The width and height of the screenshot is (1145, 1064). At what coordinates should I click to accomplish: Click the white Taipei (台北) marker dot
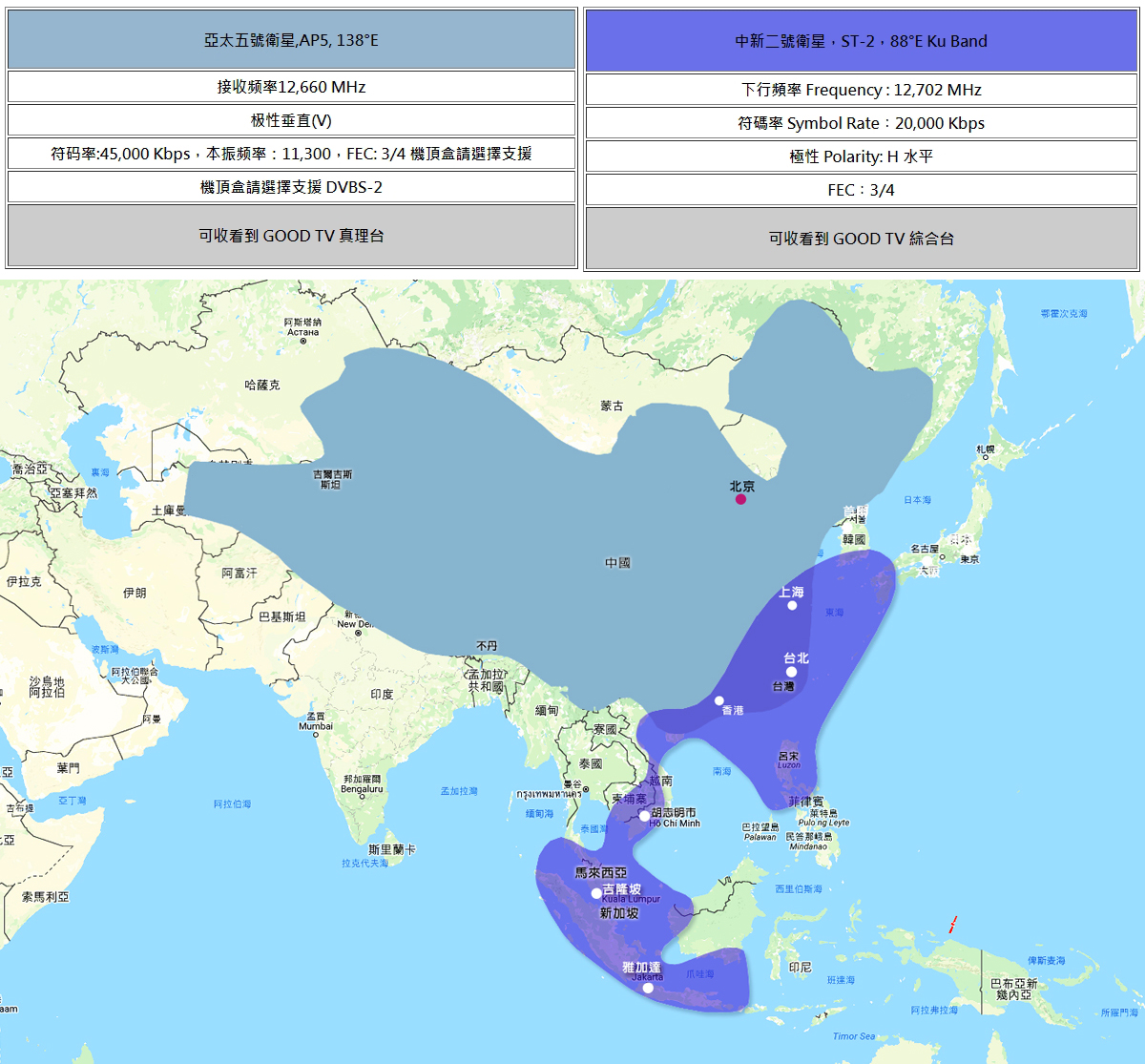click(791, 672)
